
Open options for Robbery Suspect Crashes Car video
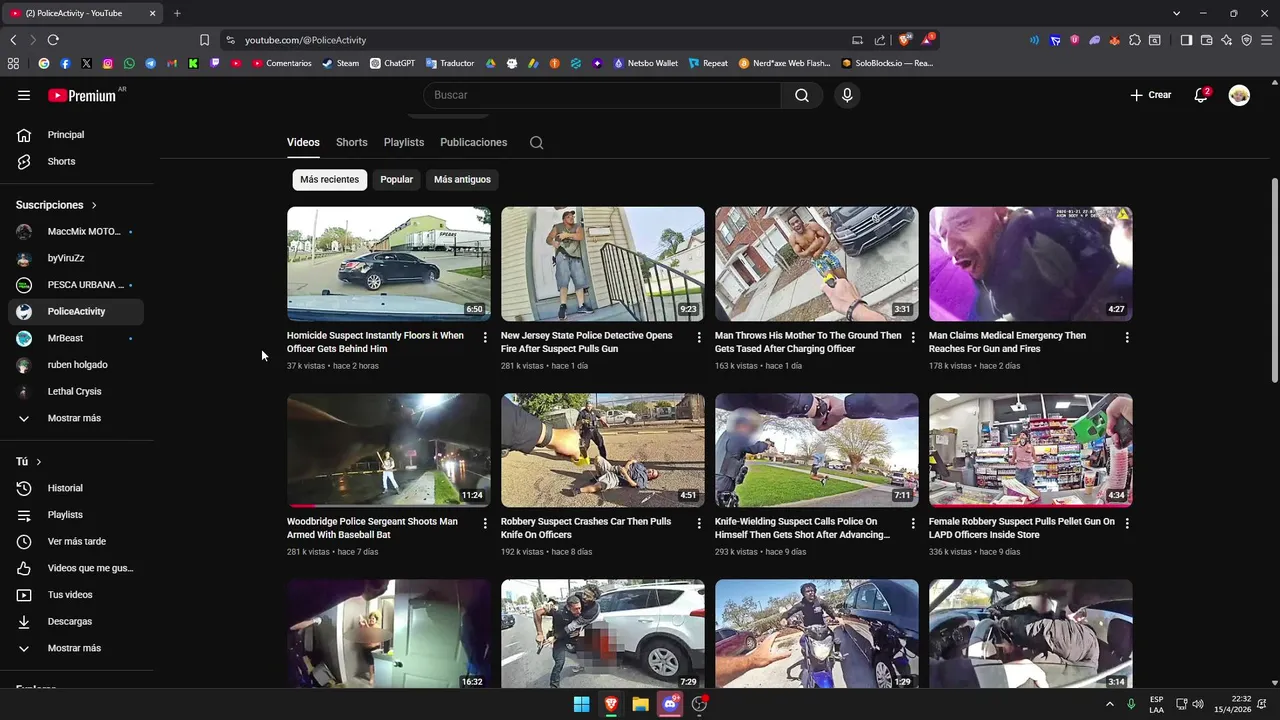point(699,523)
